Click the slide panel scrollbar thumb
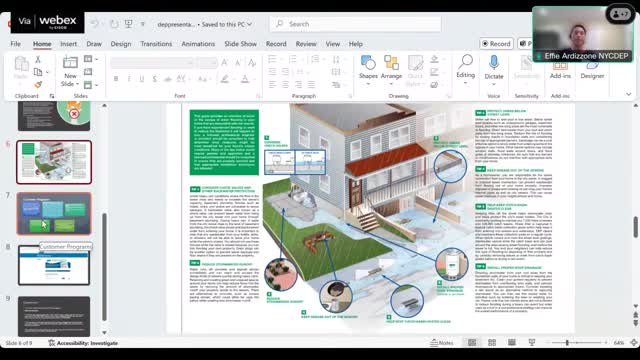Screen dimensions: 640x360 [104, 267]
